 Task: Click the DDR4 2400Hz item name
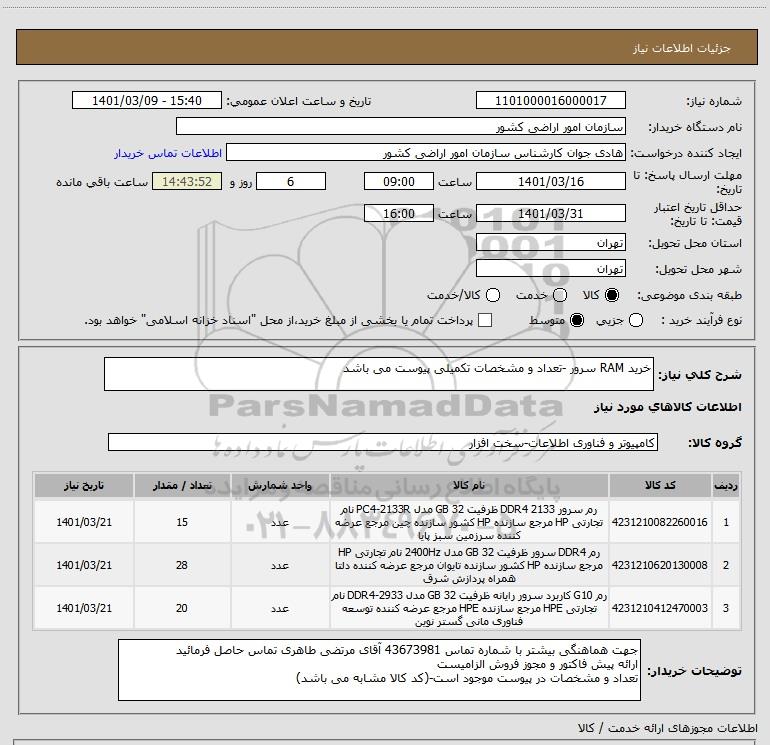(469, 565)
